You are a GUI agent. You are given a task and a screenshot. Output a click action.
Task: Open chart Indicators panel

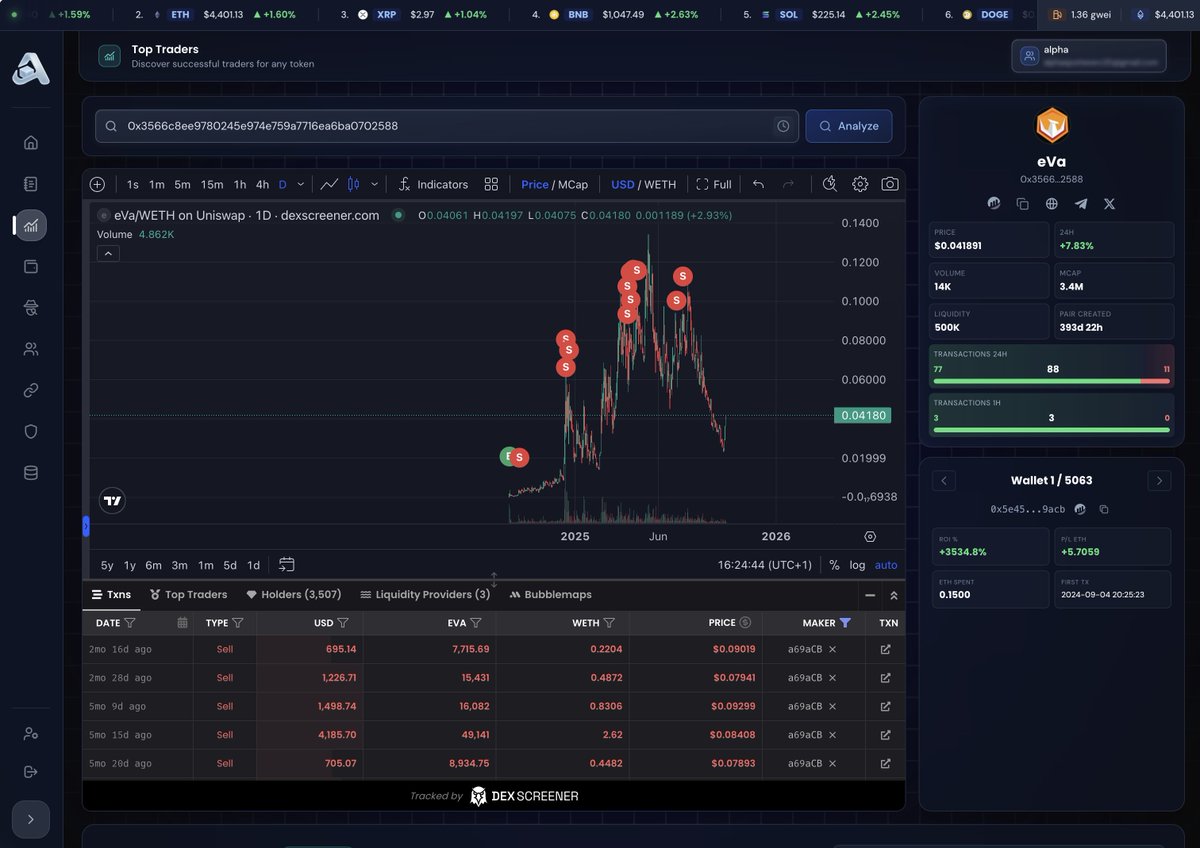(434, 184)
